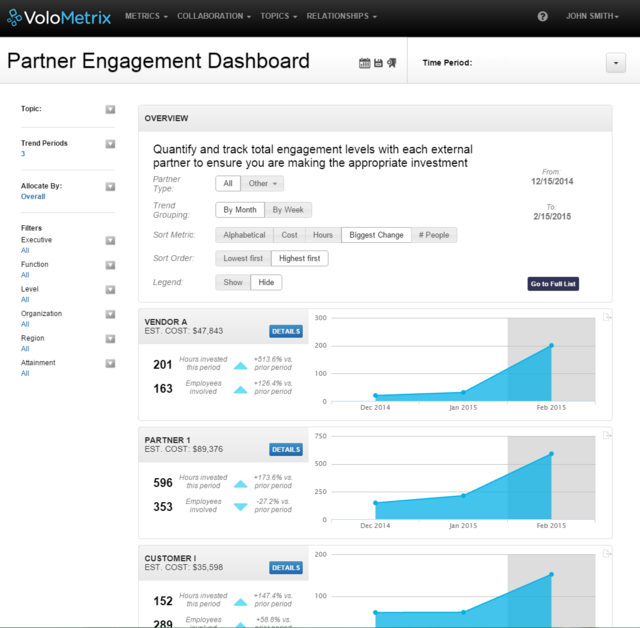Open the John Smith user menu
This screenshot has width=640, height=628.
(592, 16)
